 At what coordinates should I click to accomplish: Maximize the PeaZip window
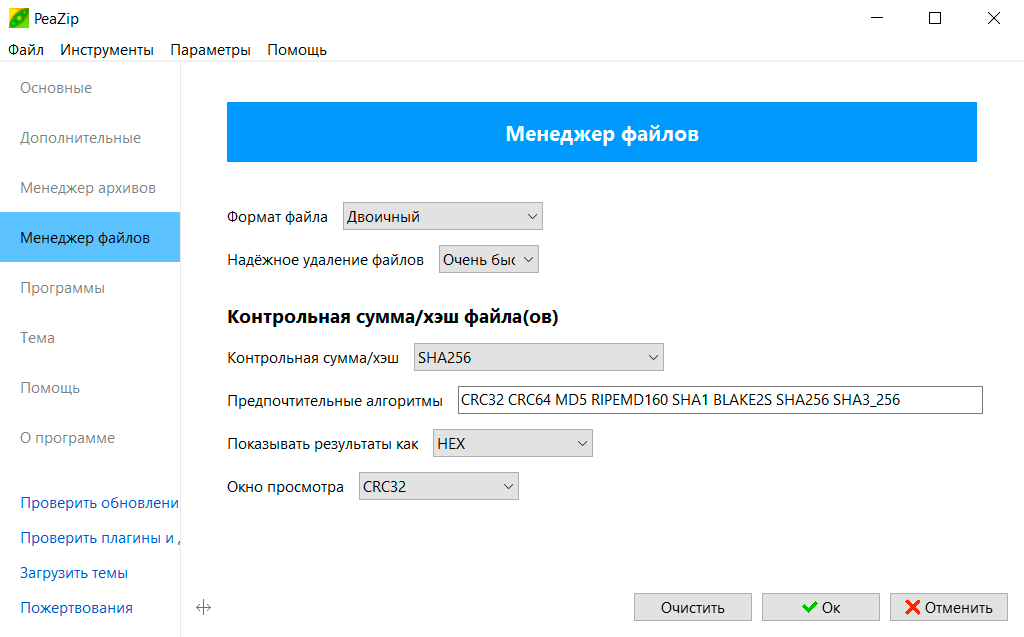(x=935, y=18)
